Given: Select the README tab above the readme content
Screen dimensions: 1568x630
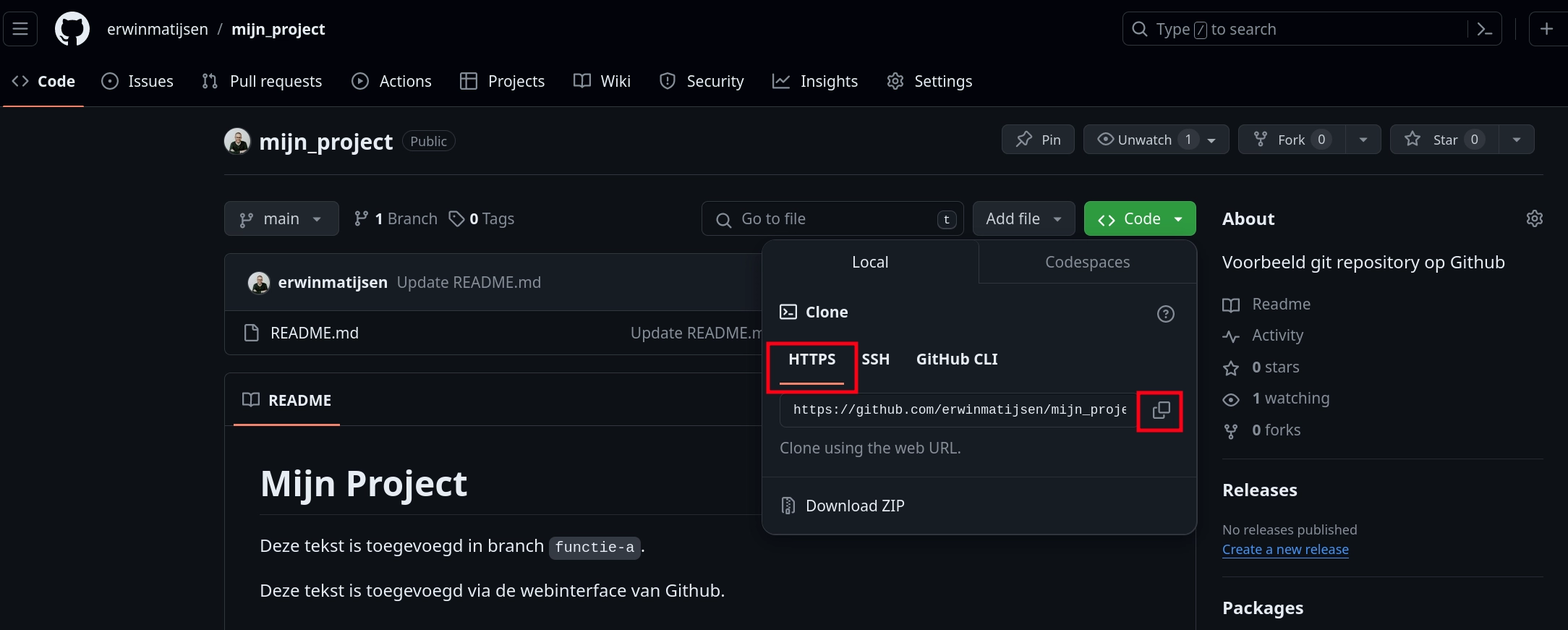Looking at the screenshot, I should (x=287, y=400).
